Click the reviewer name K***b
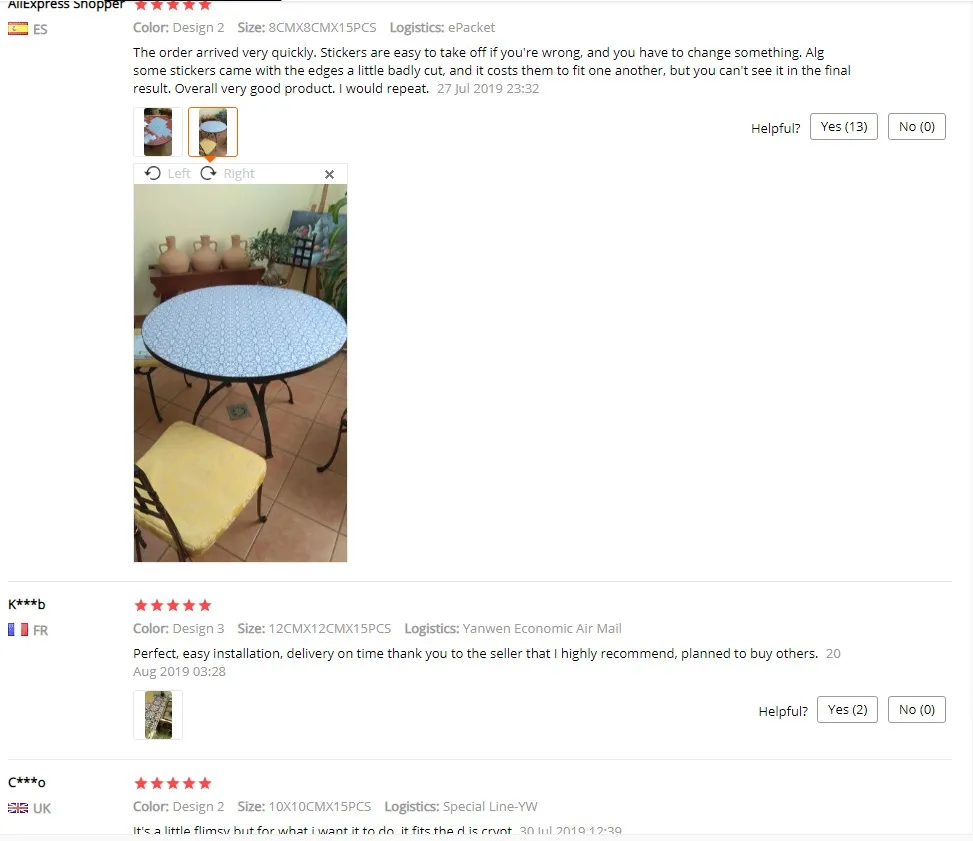This screenshot has height=841, width=973. [27, 604]
